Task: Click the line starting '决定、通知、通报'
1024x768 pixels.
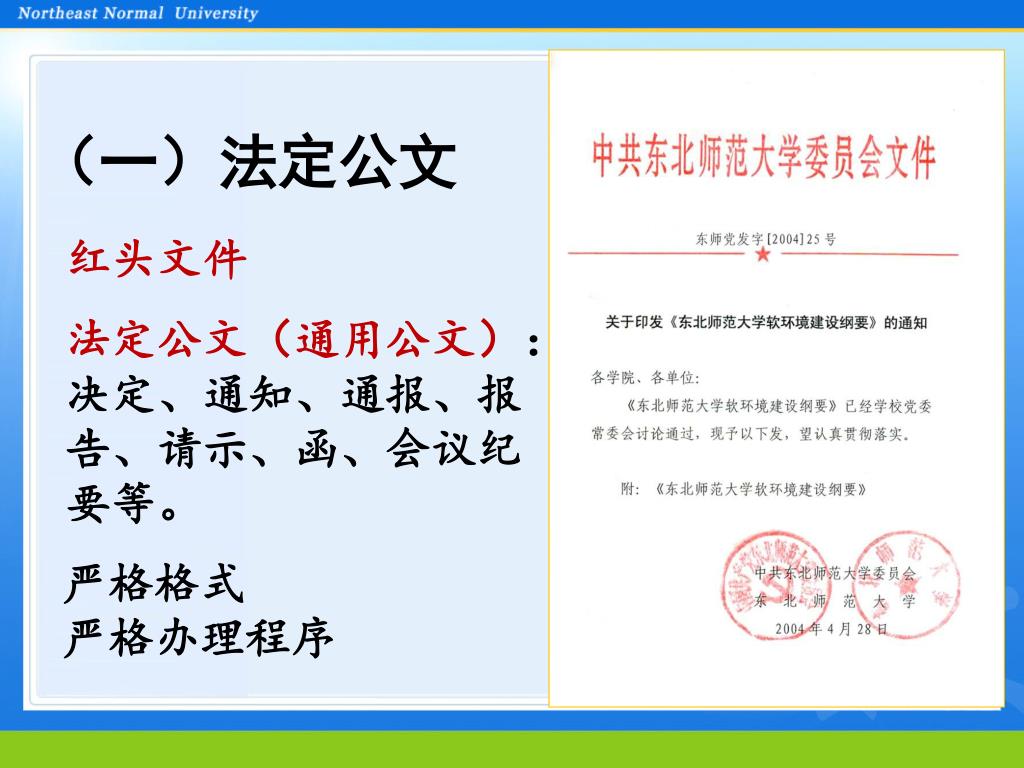Action: 295,394
